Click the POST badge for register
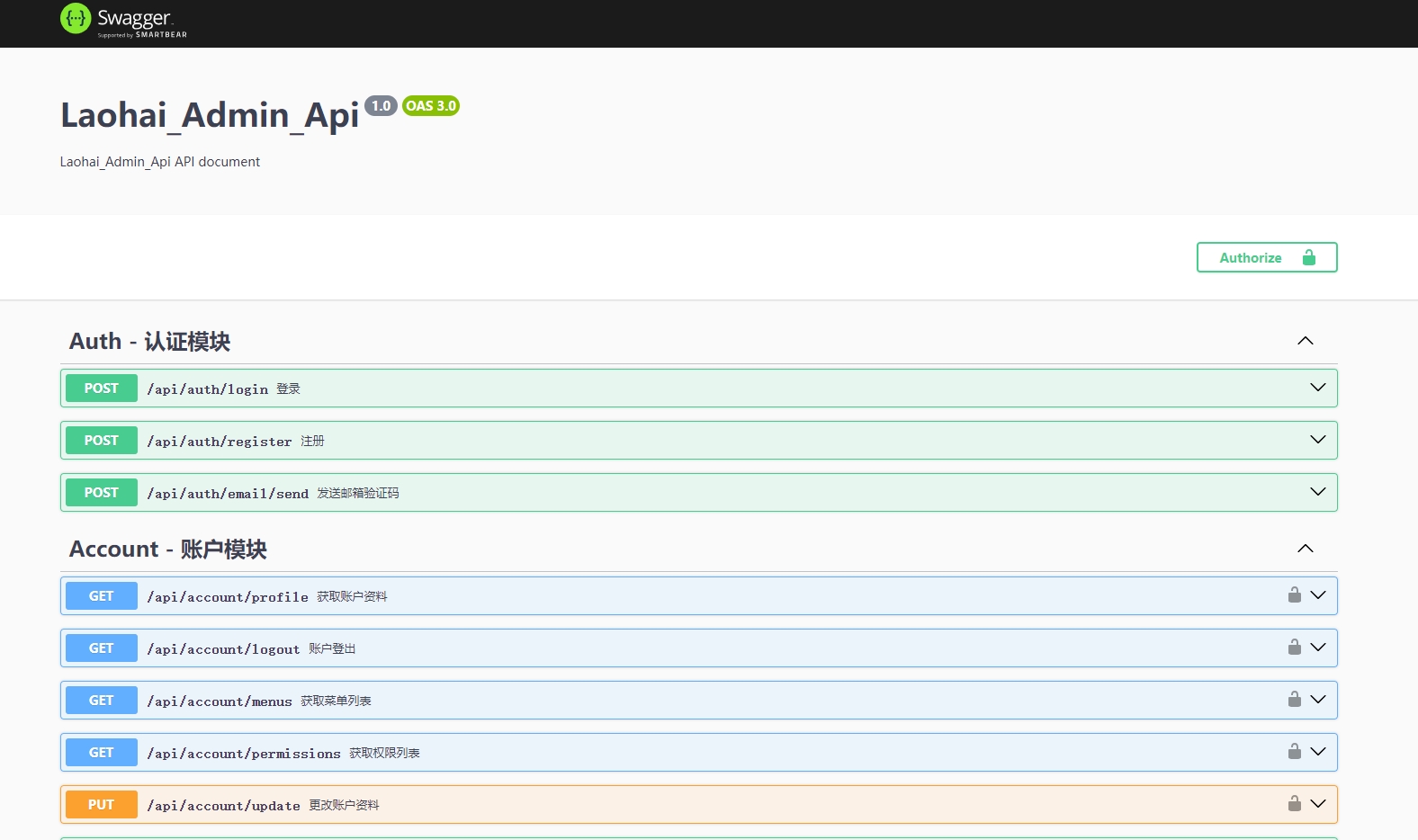 102,441
